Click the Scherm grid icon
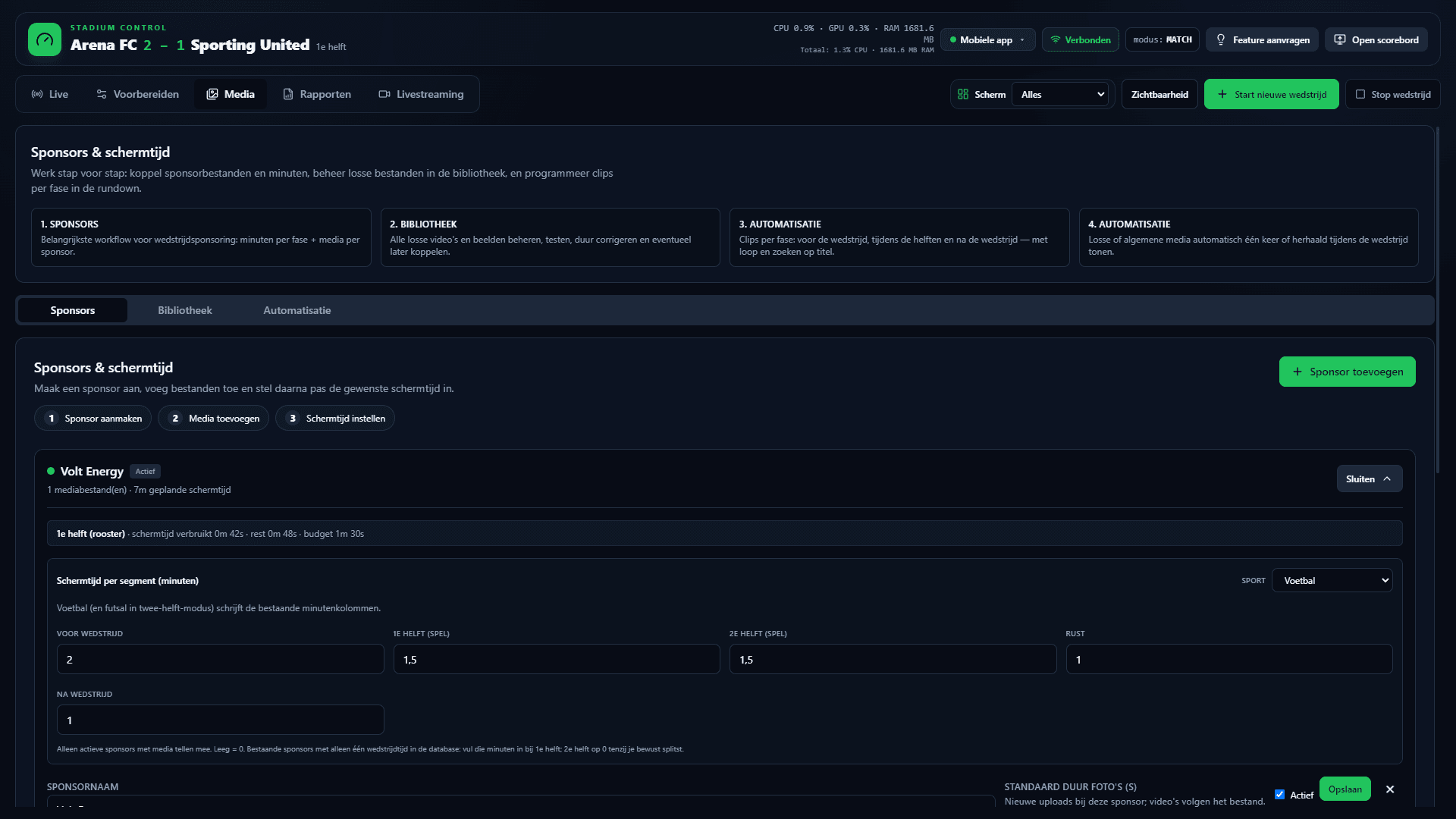This screenshot has width=1456, height=819. (x=963, y=94)
